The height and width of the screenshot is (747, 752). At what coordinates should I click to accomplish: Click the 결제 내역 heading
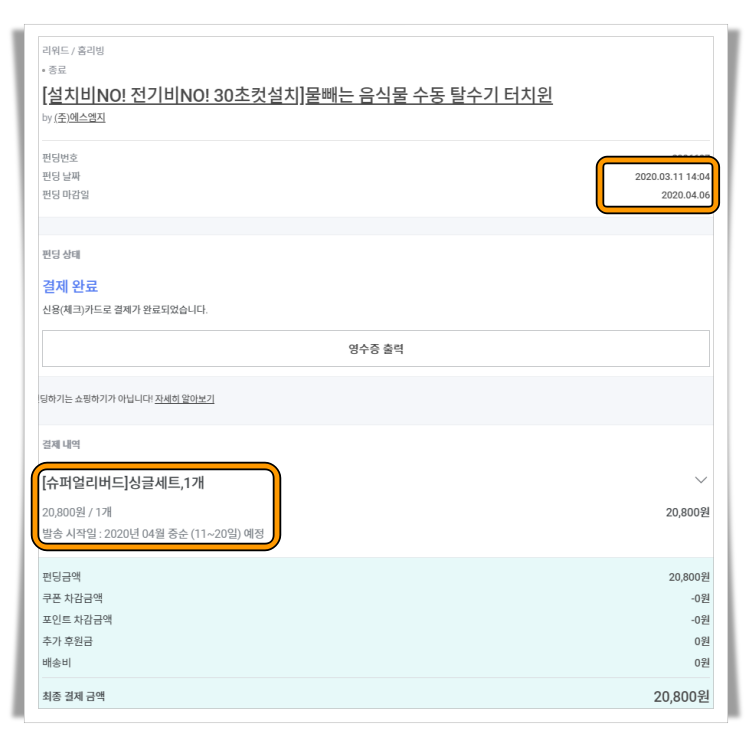click(x=61, y=444)
